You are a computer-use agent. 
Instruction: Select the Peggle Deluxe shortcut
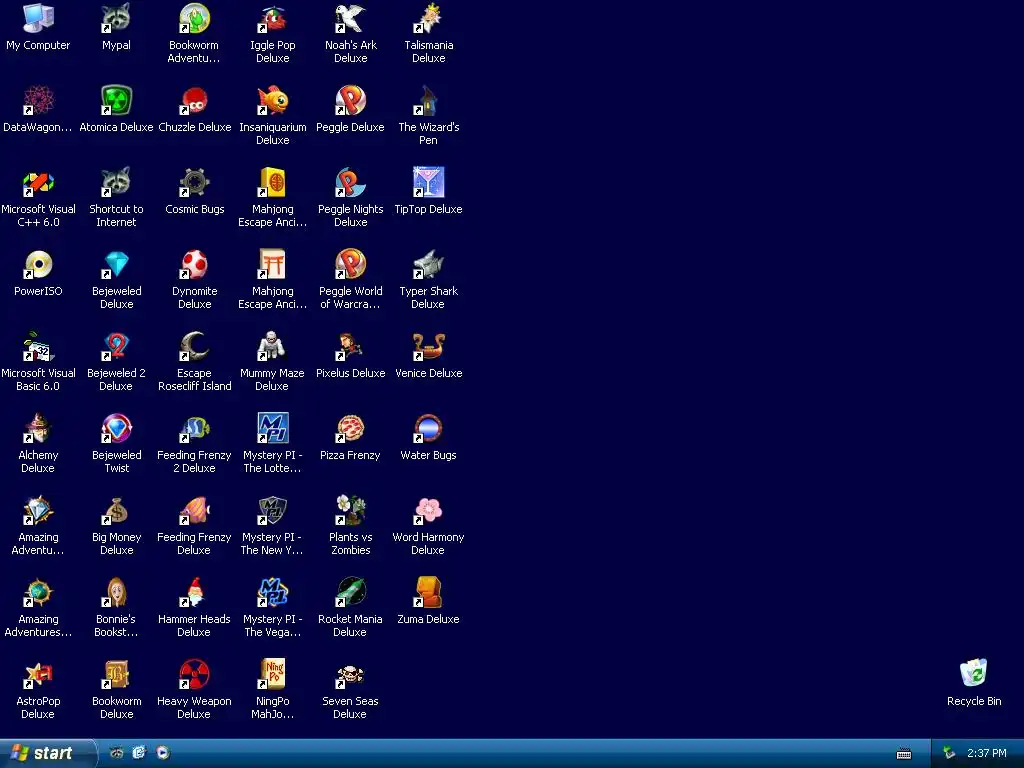(351, 101)
